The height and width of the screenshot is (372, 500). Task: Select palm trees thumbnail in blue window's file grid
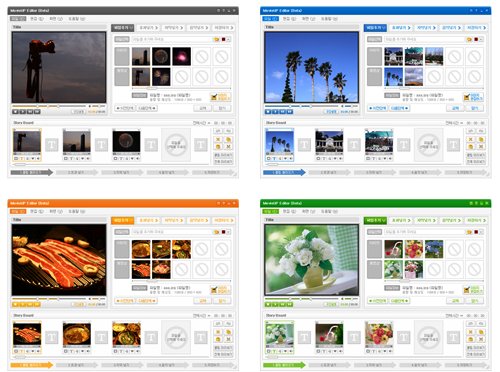pyautogui.click(x=393, y=77)
